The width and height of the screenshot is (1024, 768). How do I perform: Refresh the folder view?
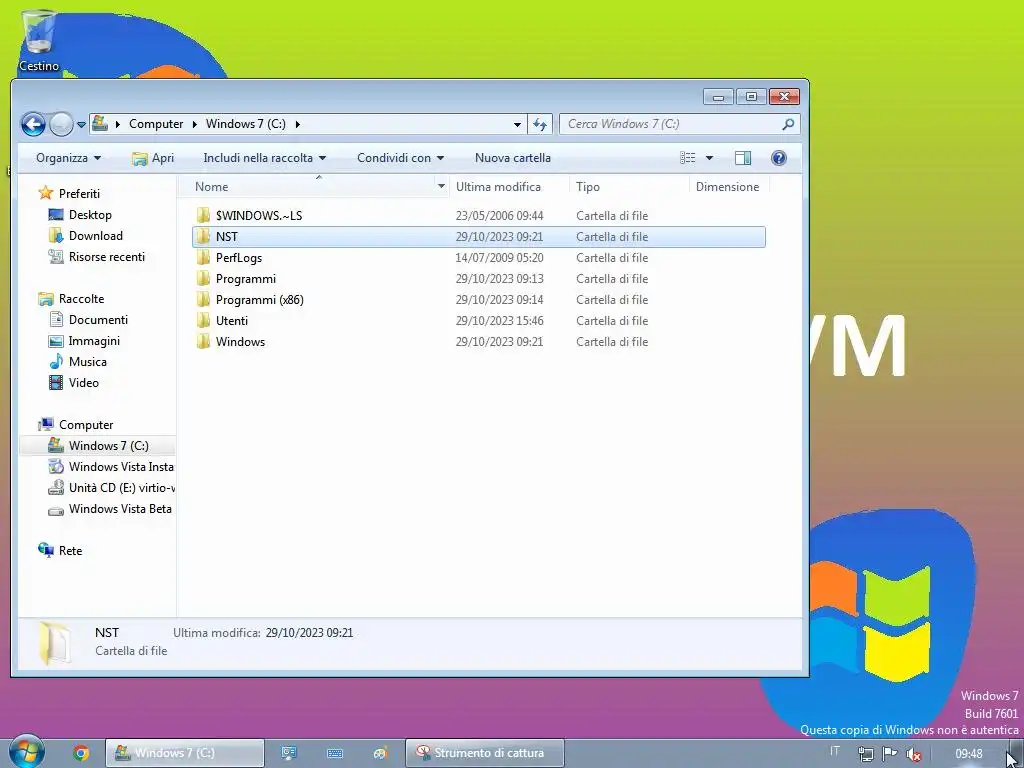(539, 124)
